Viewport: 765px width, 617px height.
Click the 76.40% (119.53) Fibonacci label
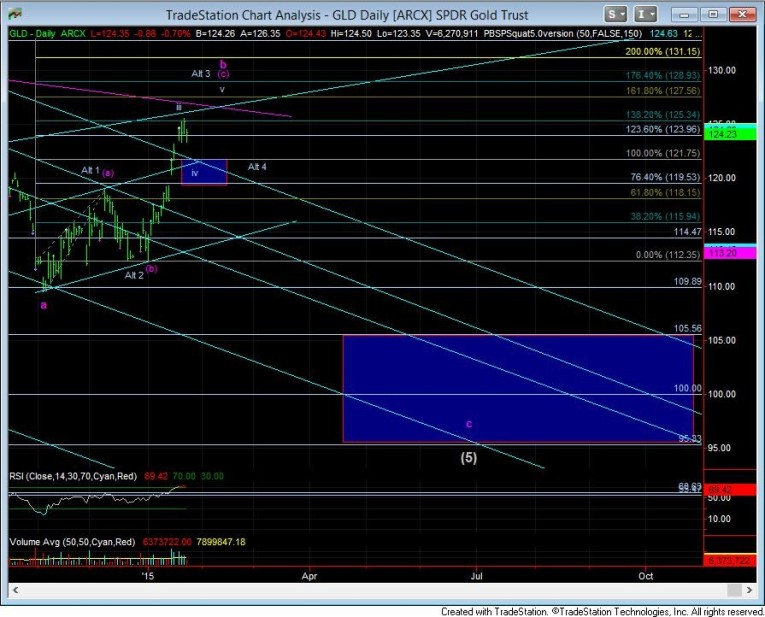(665, 177)
